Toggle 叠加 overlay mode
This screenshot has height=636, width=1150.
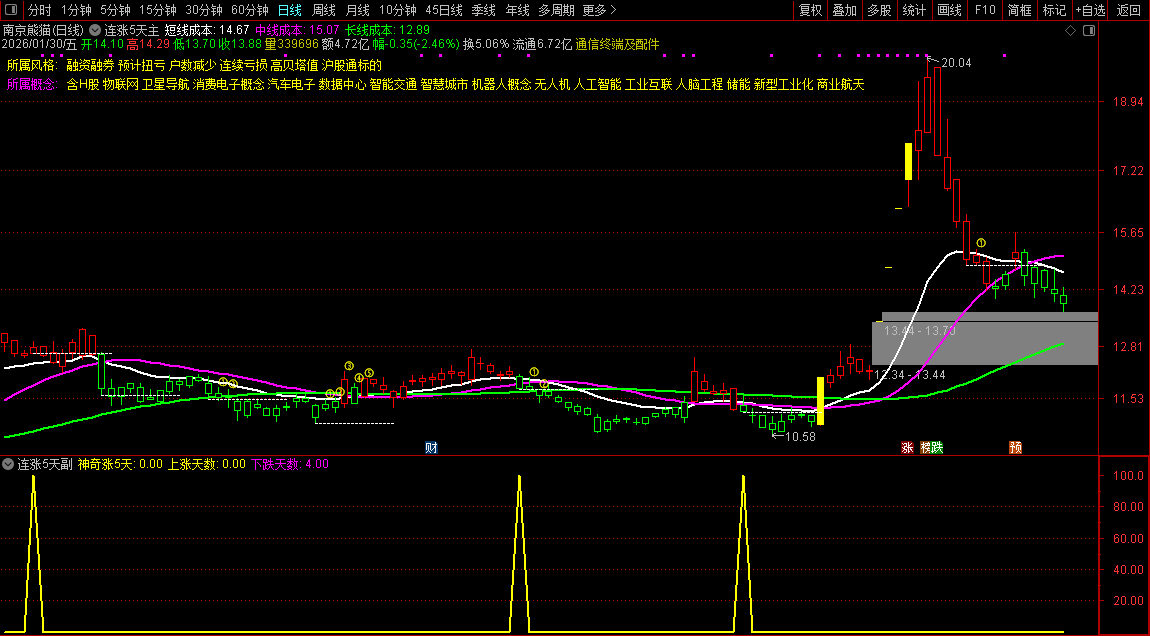click(x=845, y=10)
